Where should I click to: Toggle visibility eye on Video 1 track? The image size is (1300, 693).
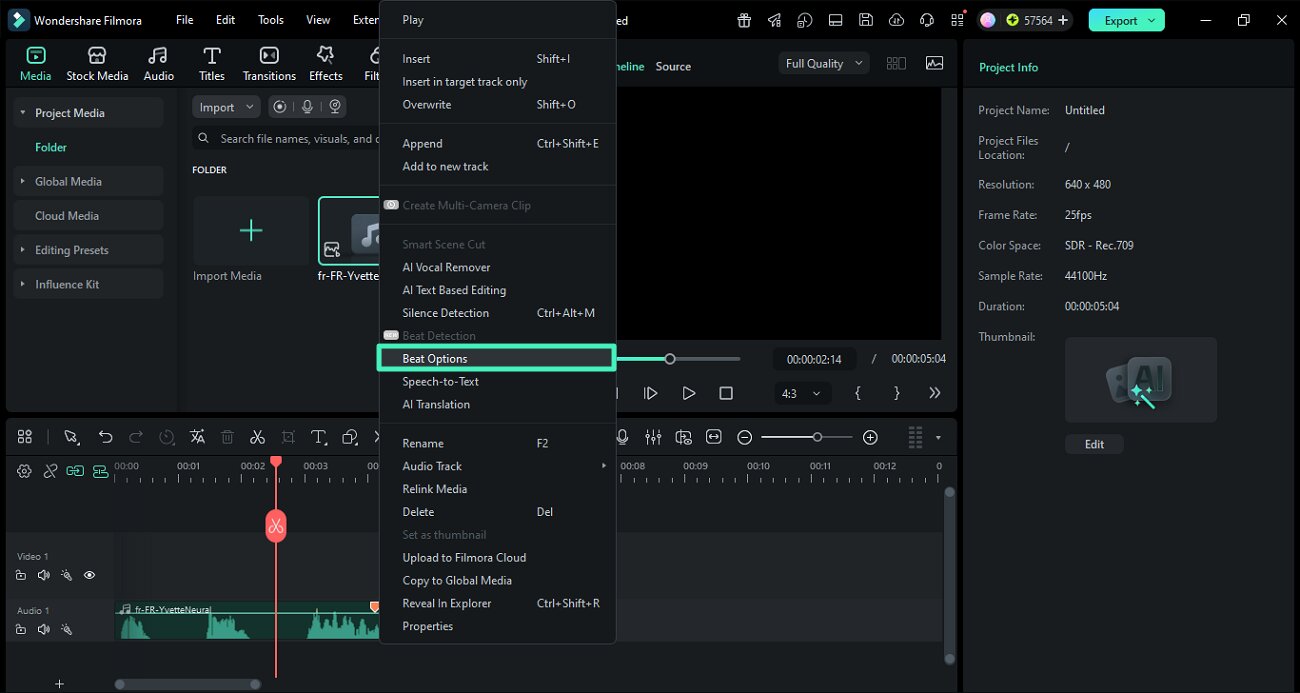pyautogui.click(x=89, y=575)
